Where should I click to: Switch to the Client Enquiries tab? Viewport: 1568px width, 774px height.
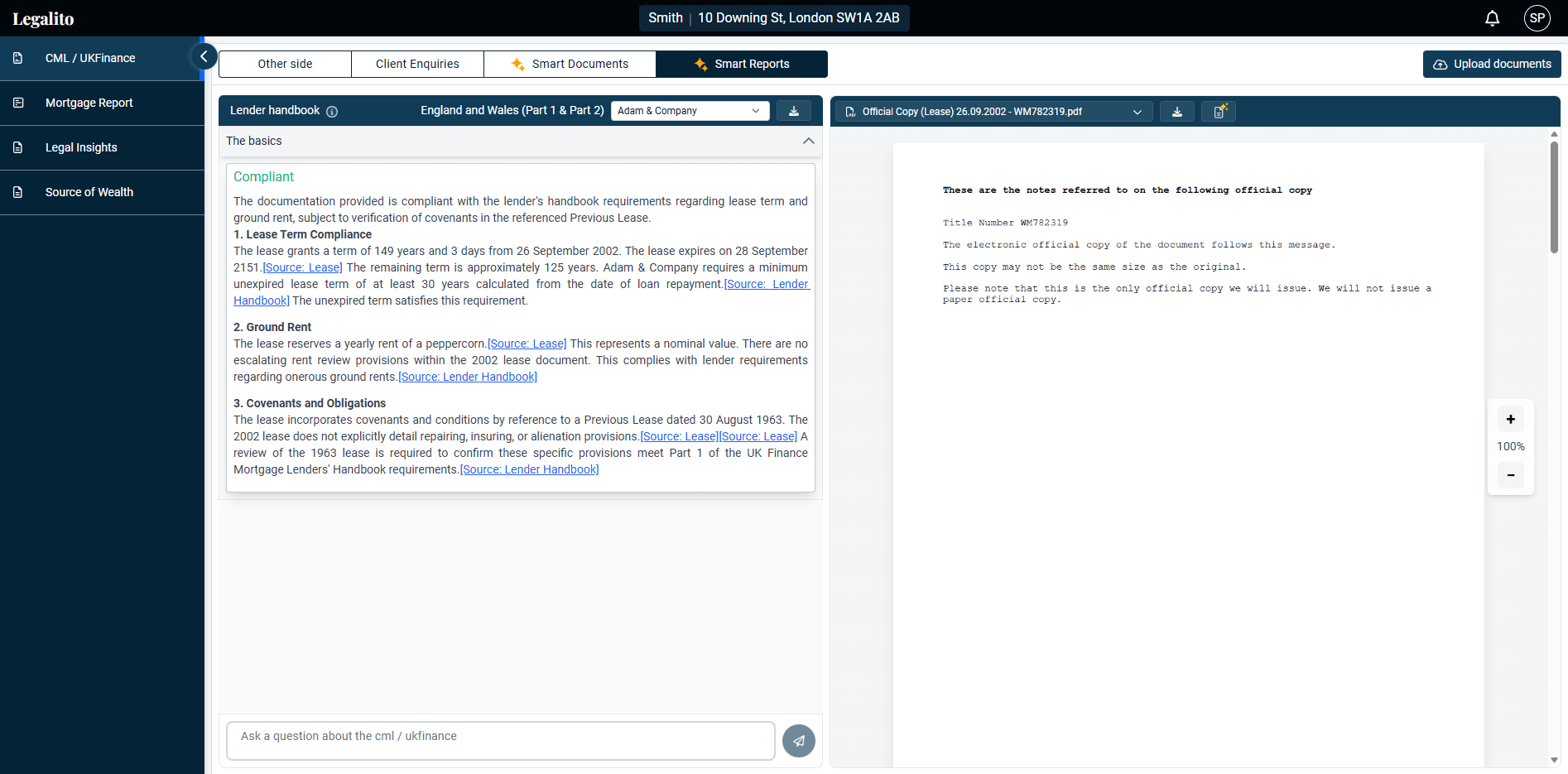click(x=417, y=65)
